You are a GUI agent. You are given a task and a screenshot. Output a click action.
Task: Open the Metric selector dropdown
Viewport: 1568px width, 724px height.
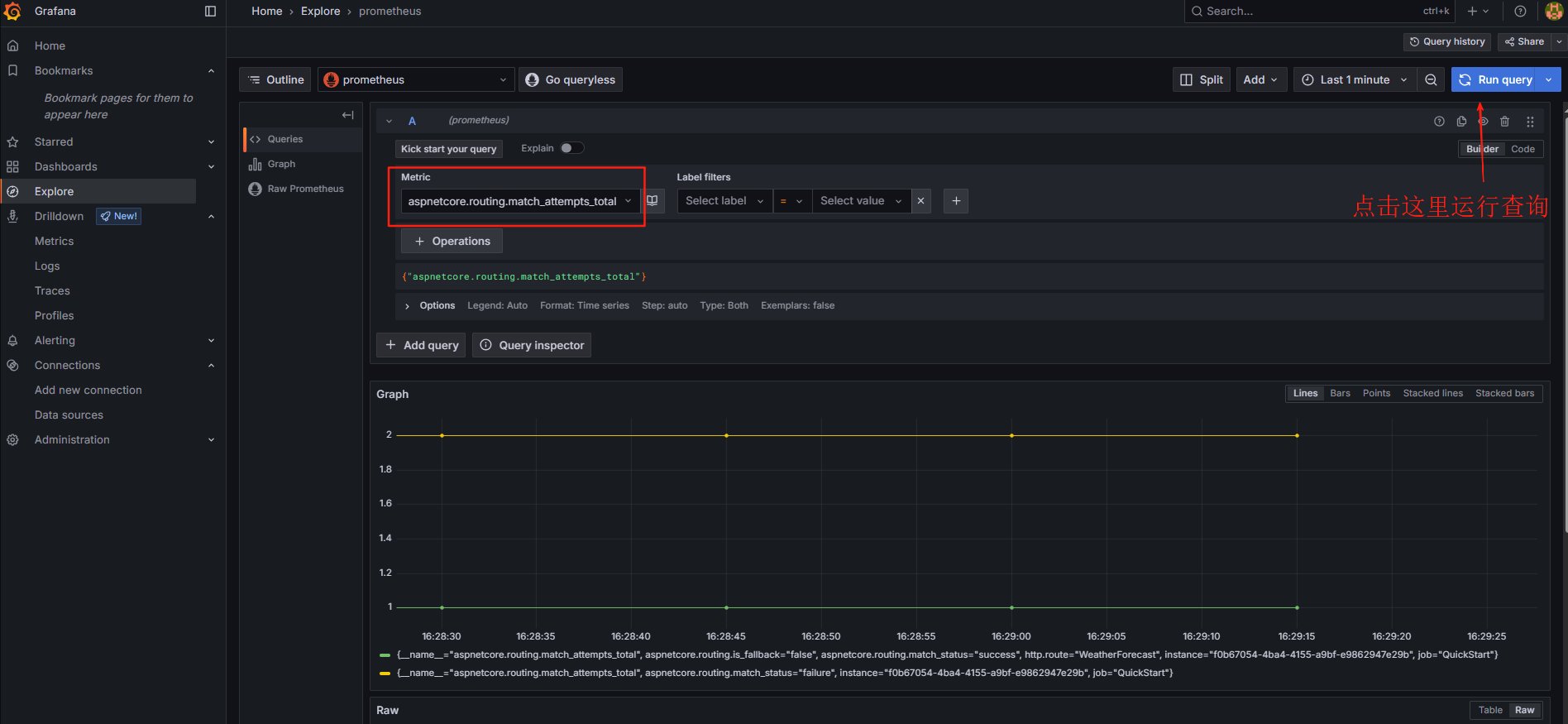[520, 201]
